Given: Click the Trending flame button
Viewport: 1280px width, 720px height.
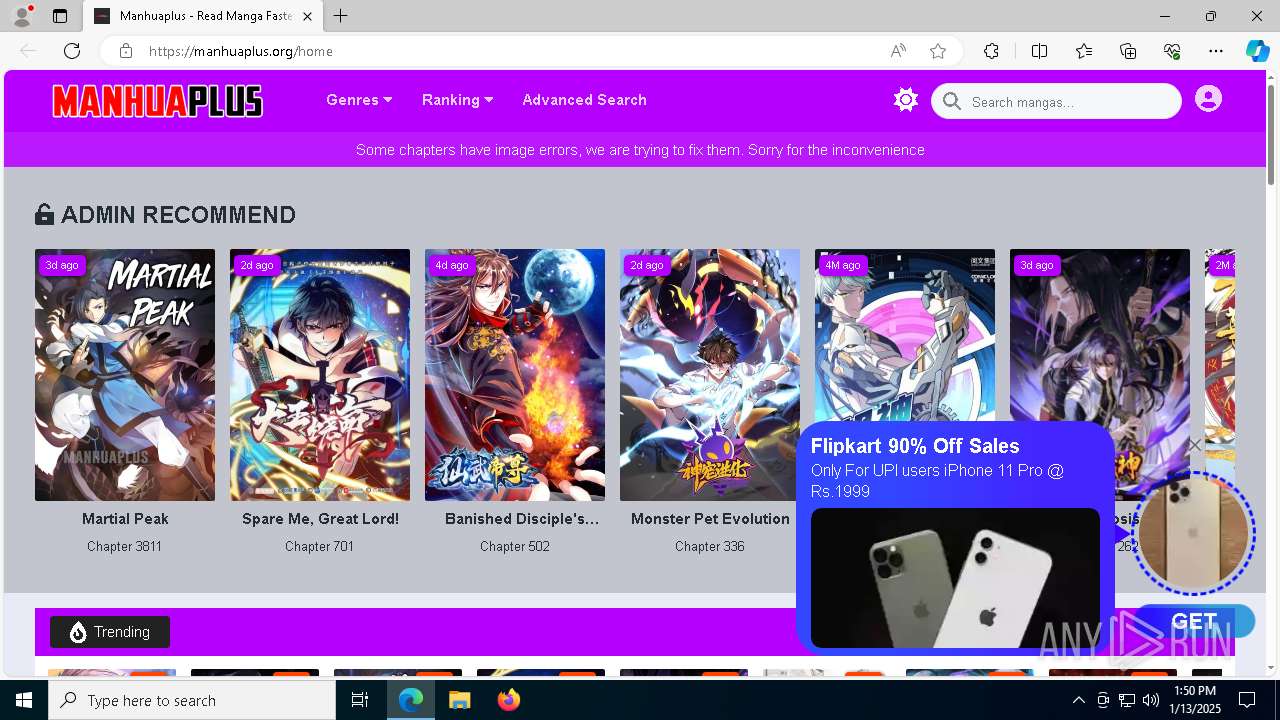Looking at the screenshot, I should tap(110, 632).
